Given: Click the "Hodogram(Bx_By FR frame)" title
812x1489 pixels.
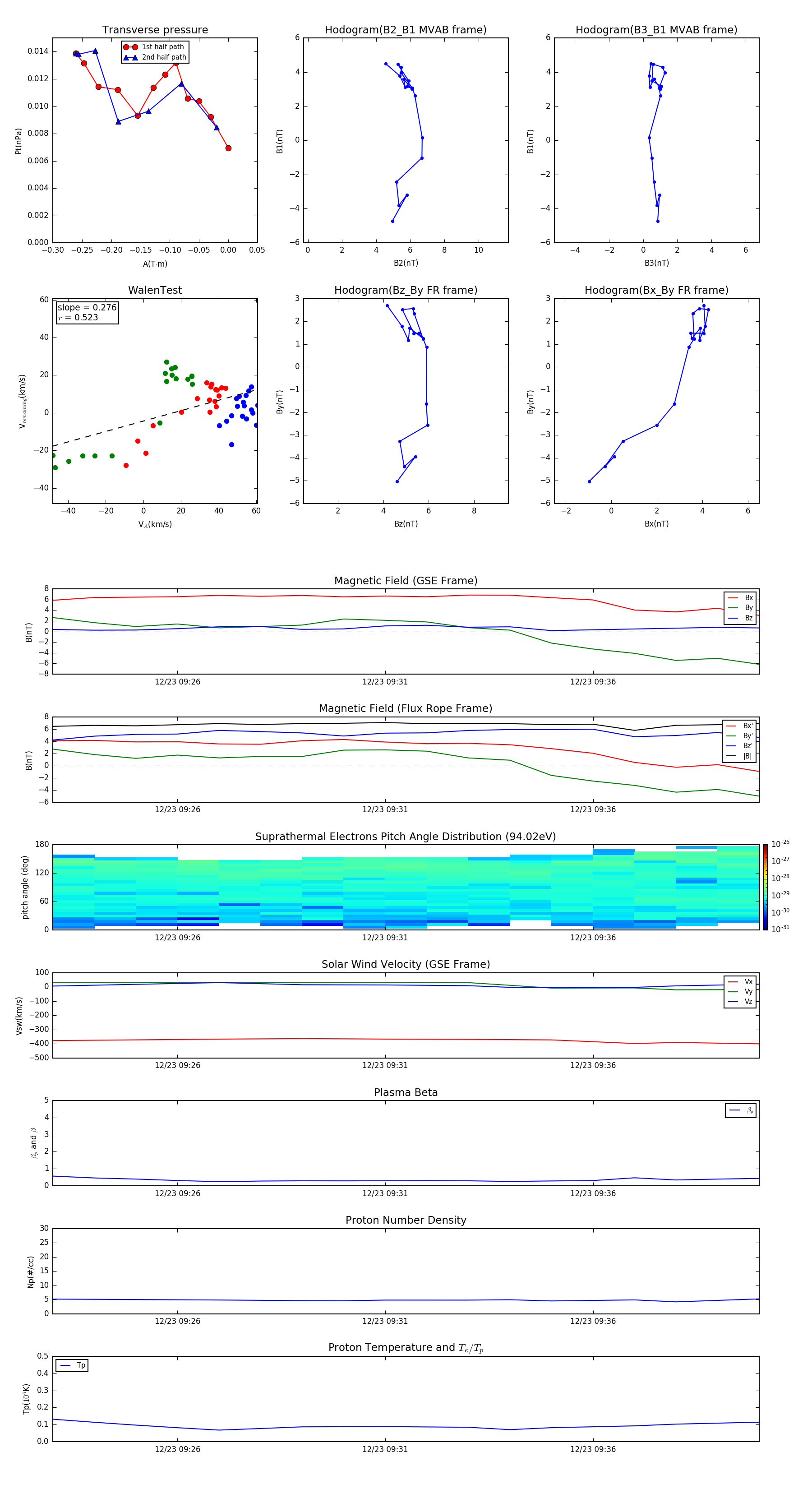Looking at the screenshot, I should pyautogui.click(x=656, y=290).
